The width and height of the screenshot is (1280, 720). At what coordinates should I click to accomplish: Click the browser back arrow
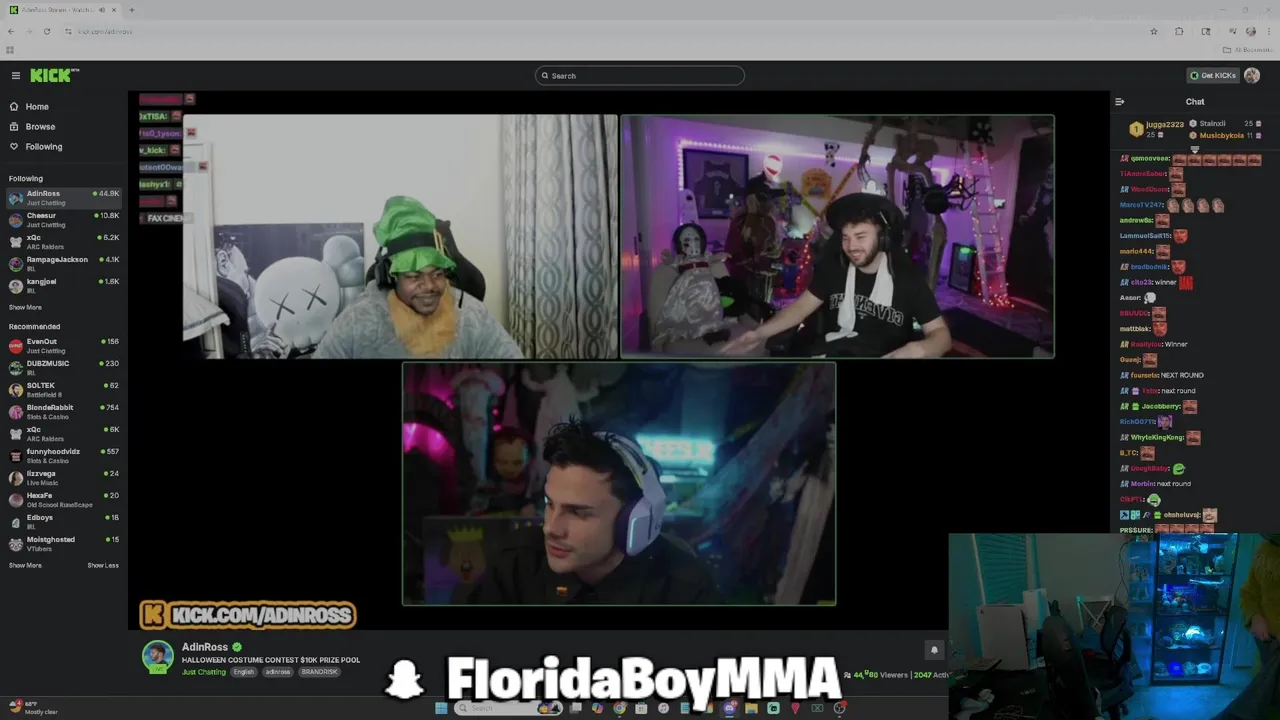[x=11, y=31]
